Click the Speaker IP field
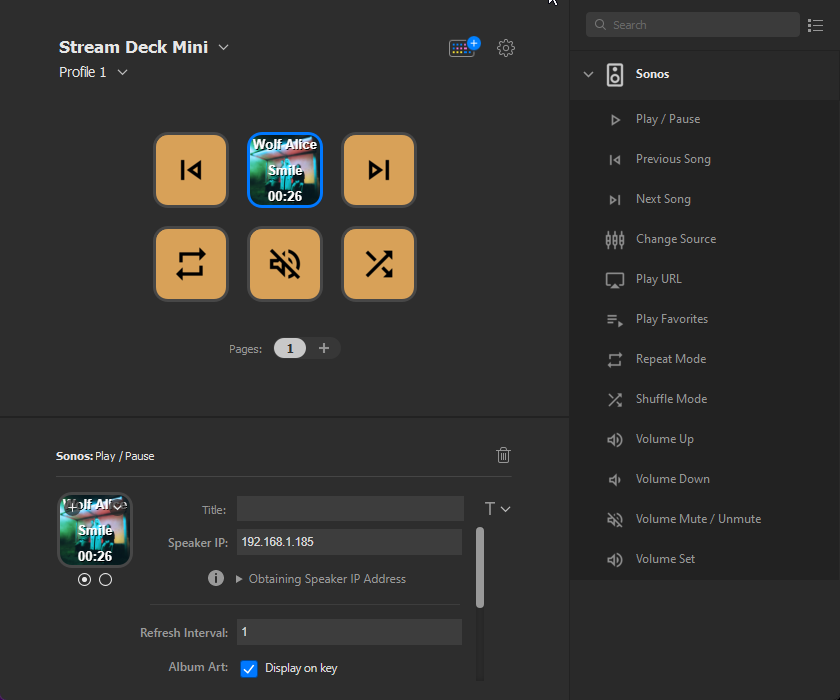Image resolution: width=840 pixels, height=700 pixels. [349, 542]
